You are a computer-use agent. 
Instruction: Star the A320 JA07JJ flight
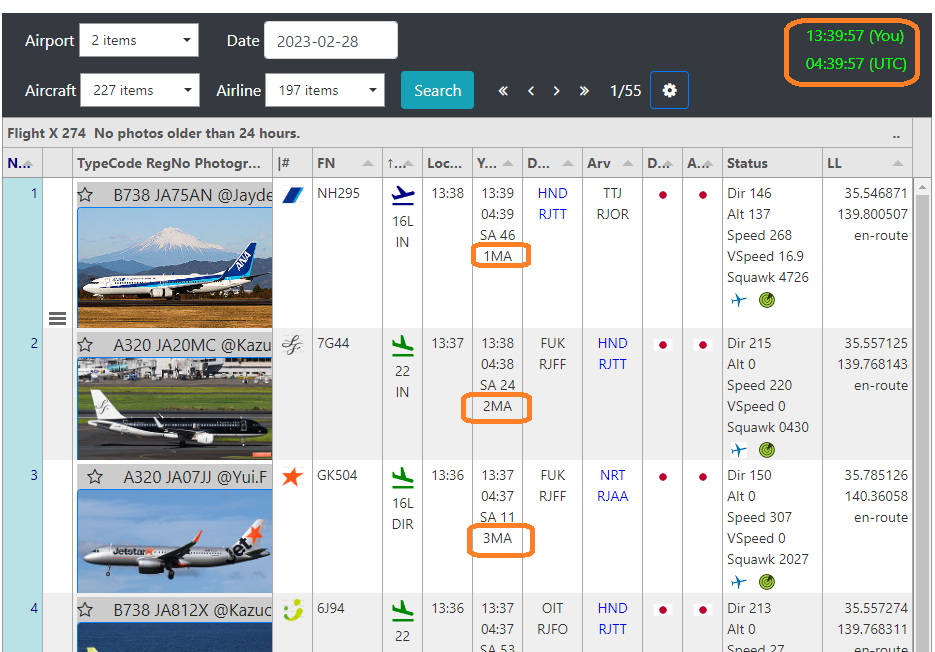pyautogui.click(x=95, y=477)
